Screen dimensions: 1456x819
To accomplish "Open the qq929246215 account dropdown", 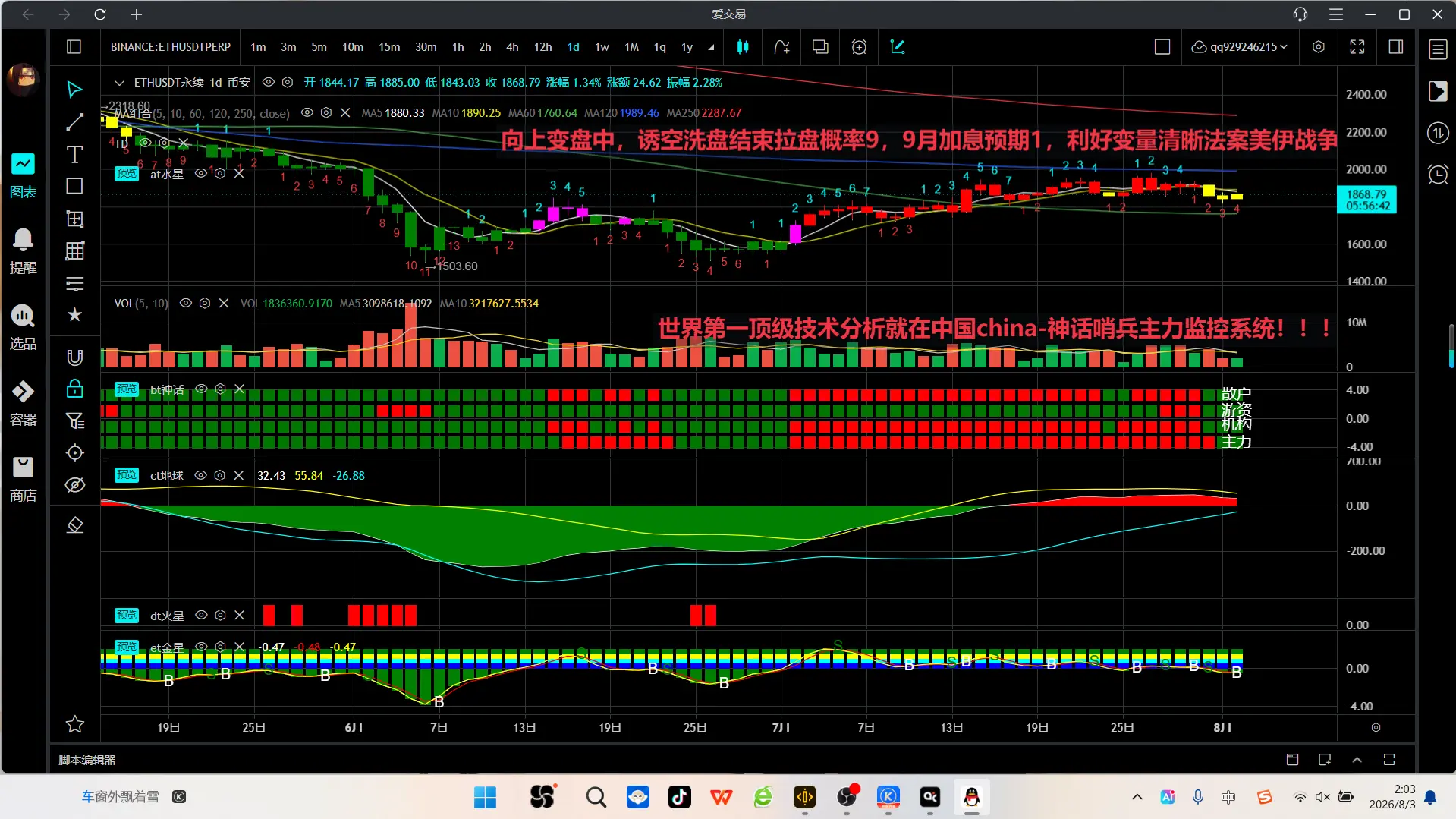I will pos(1239,47).
